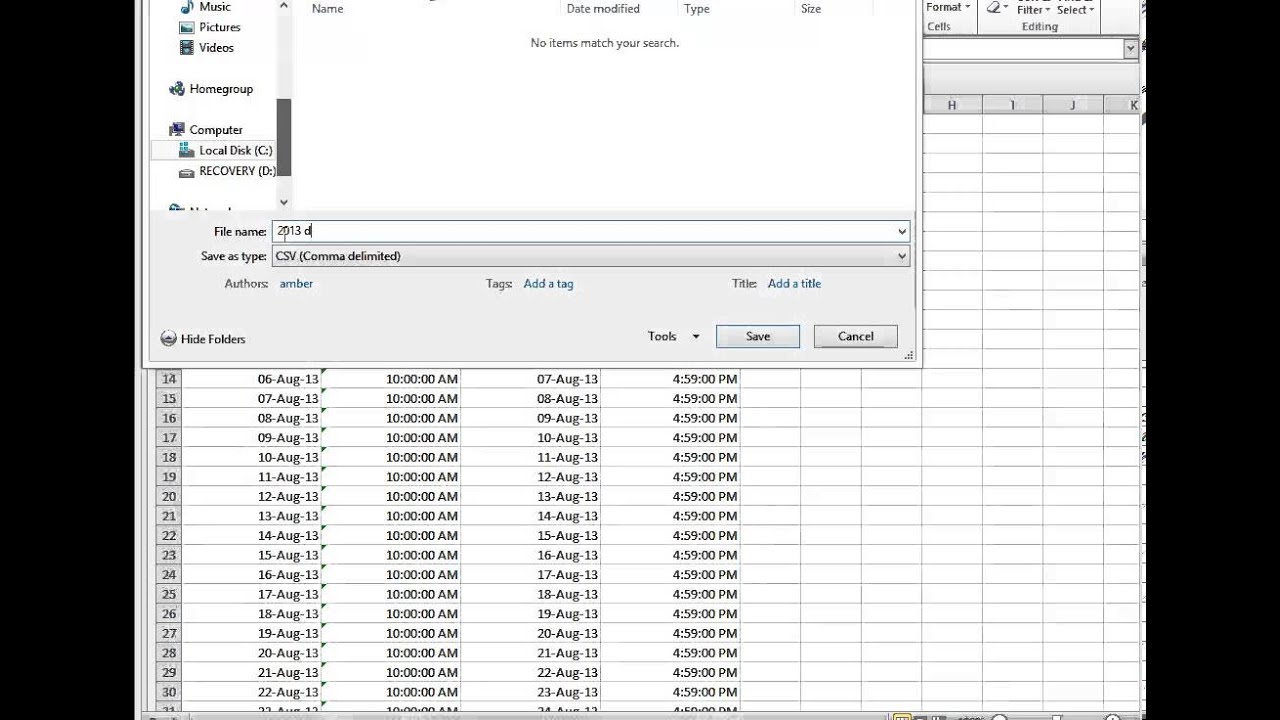This screenshot has width=1280, height=720.
Task: Click Add a tag link
Action: click(x=548, y=284)
